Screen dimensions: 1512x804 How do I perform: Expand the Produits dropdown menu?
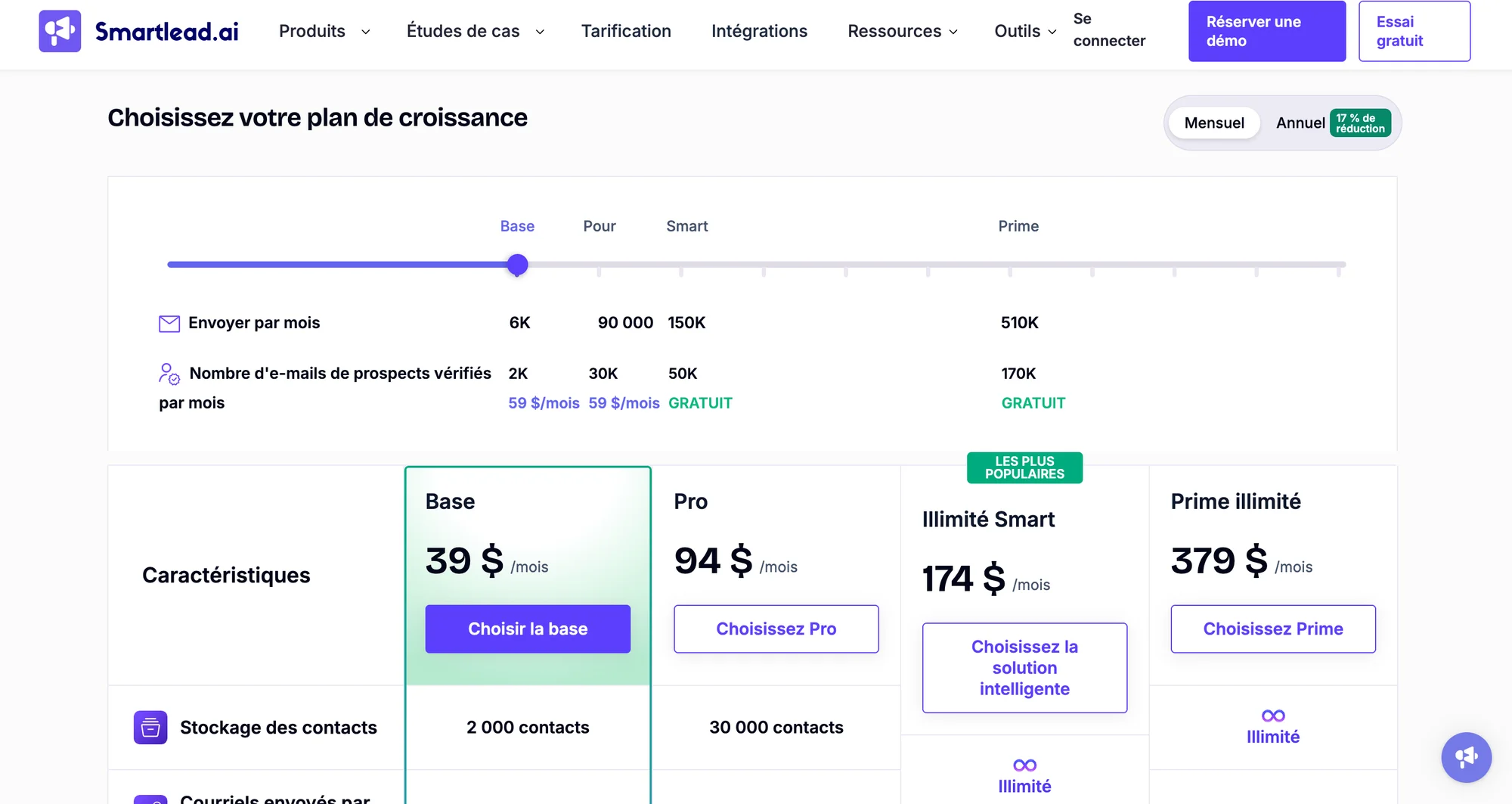[324, 31]
